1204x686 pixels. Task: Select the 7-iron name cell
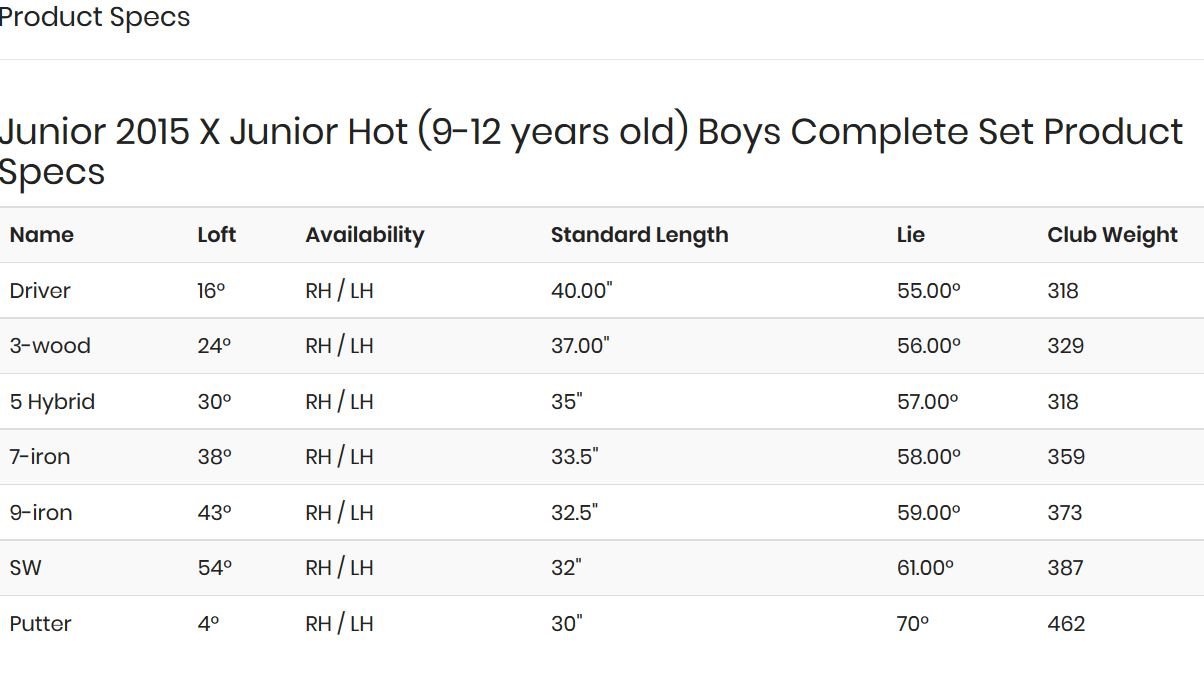pos(40,457)
